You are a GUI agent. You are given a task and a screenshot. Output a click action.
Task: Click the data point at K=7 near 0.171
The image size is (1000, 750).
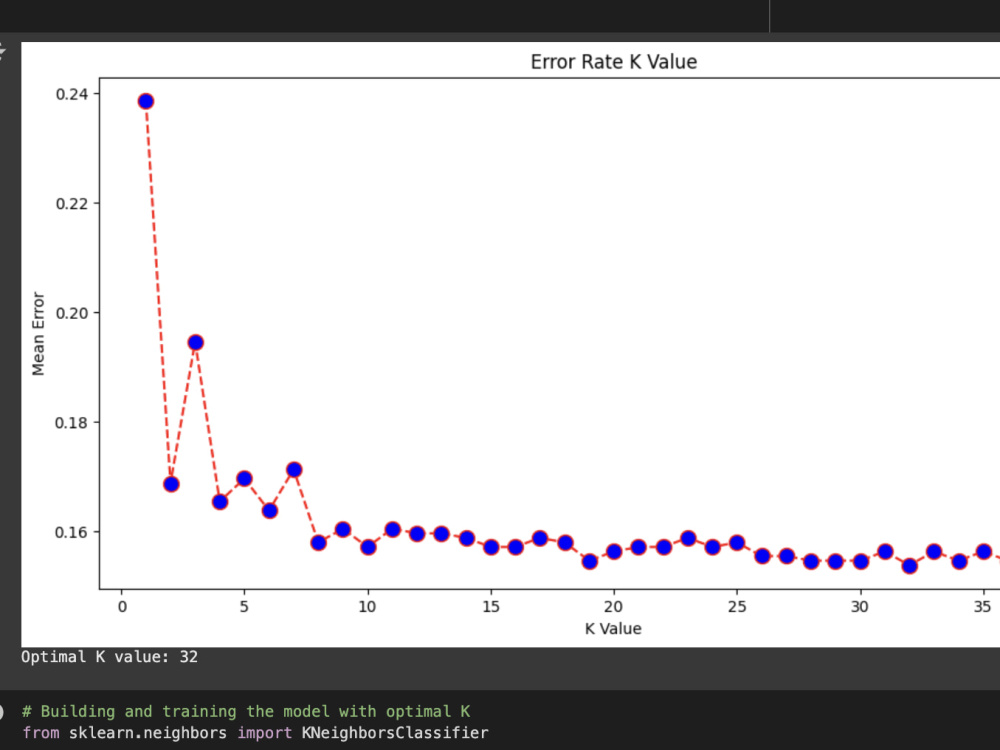point(294,470)
